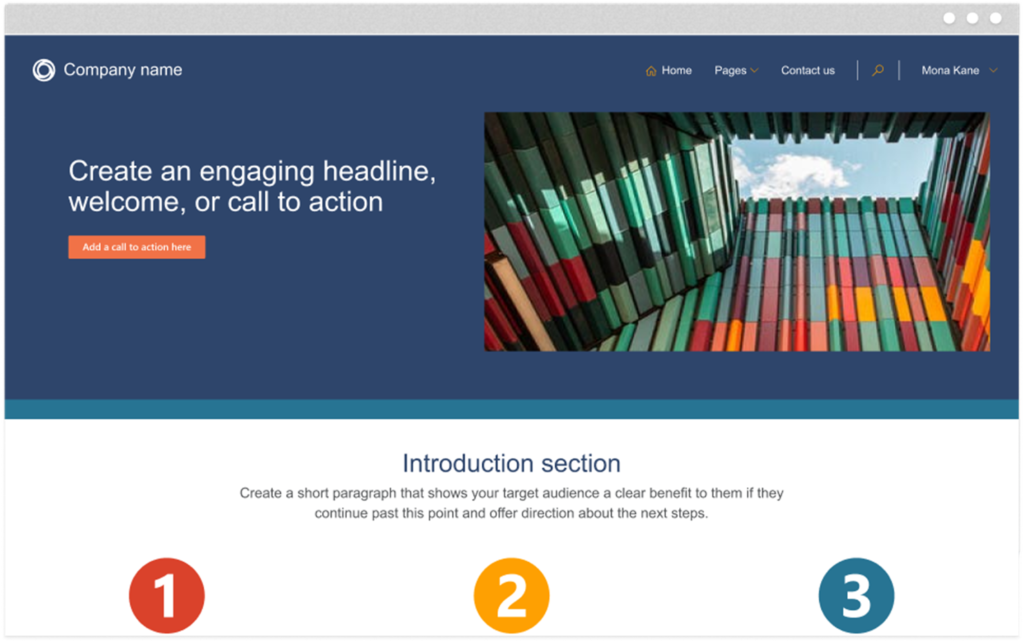
Task: Click the Home house icon
Action: pos(651,71)
